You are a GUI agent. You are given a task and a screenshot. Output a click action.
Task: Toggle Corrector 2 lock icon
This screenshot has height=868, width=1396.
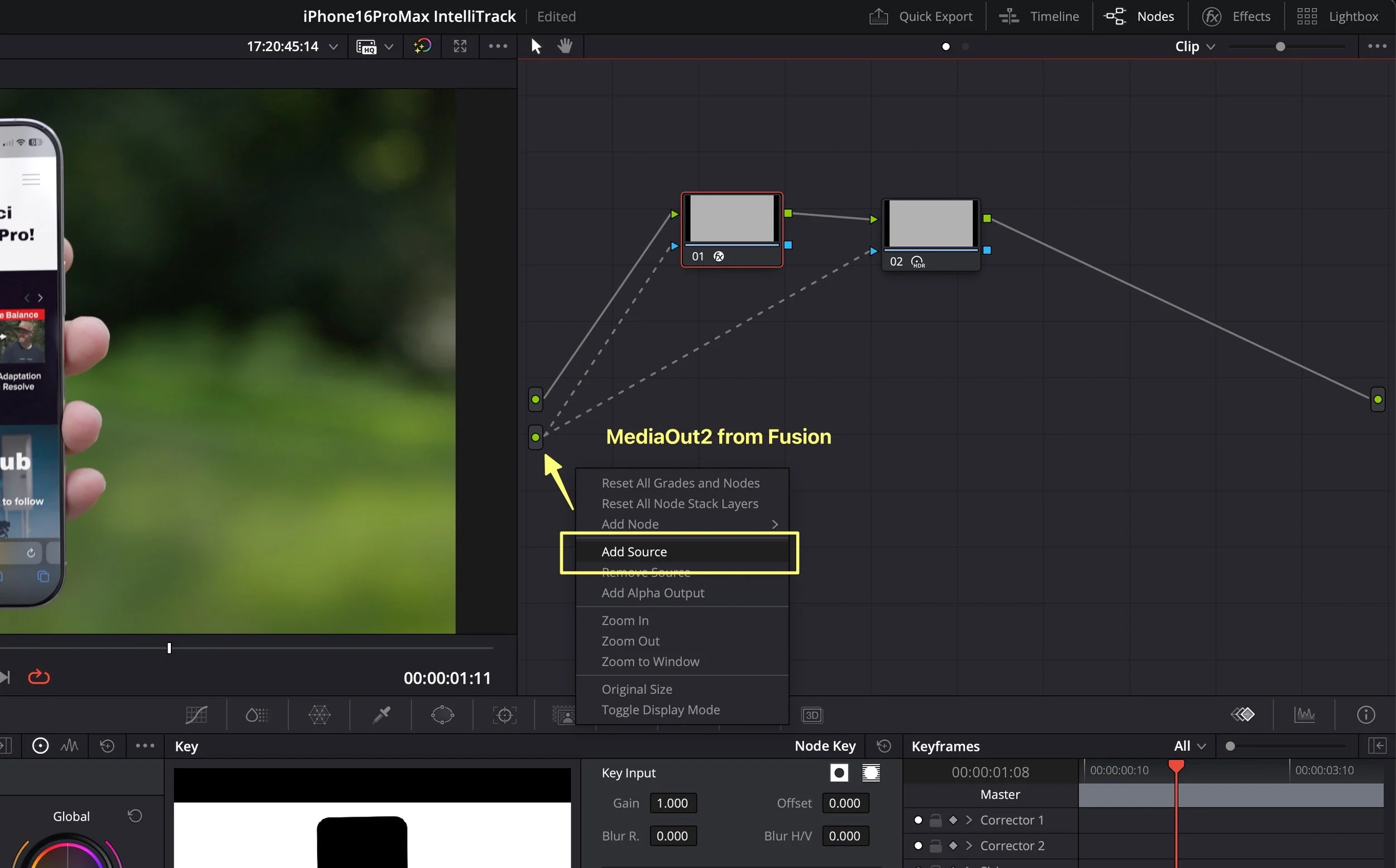coord(935,846)
